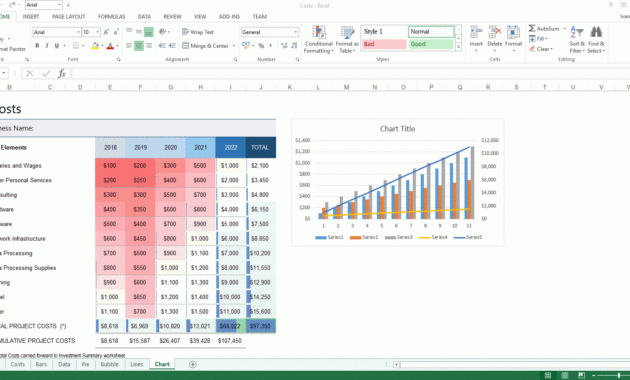Toggle Wrap Text
This screenshot has height=380, width=630.
pyautogui.click(x=198, y=32)
